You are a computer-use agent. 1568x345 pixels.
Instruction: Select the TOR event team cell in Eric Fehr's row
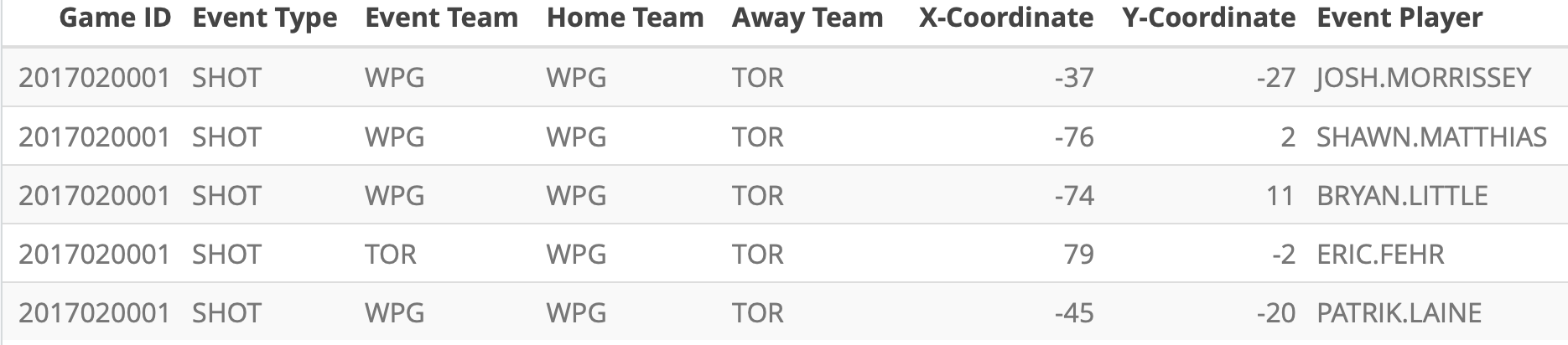click(391, 255)
